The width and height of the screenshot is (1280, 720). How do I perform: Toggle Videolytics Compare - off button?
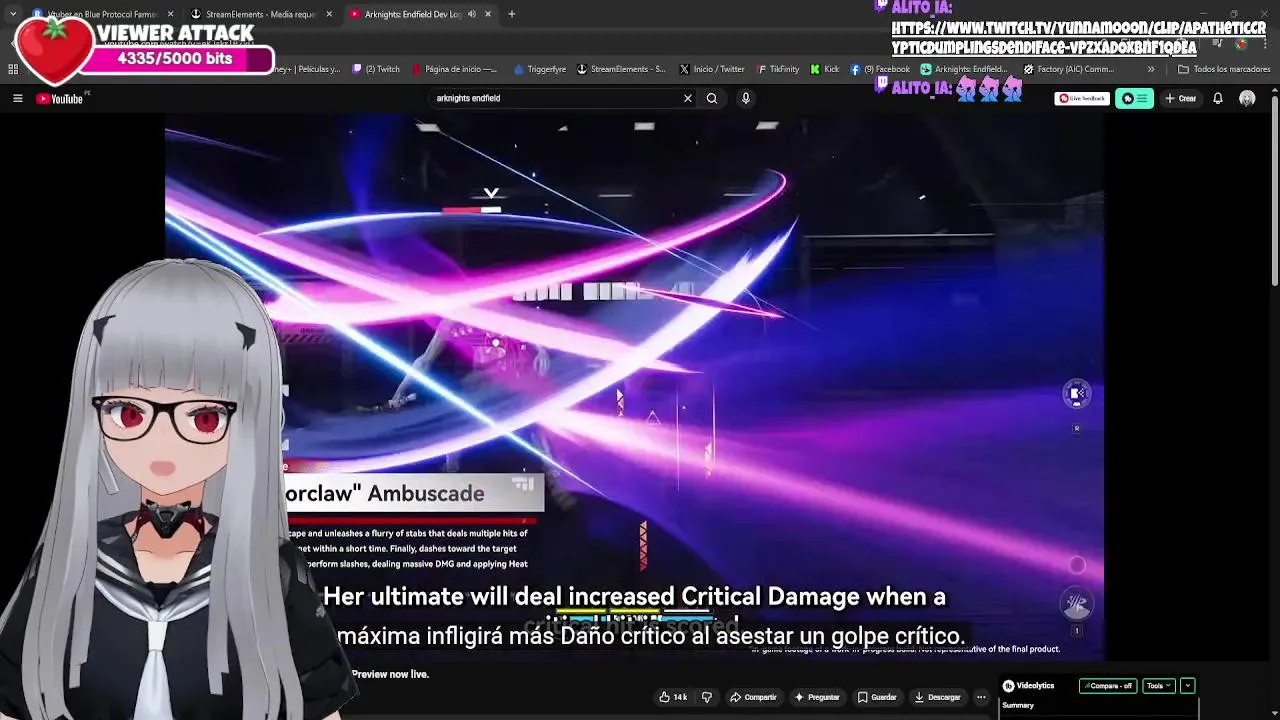[x=1108, y=686]
